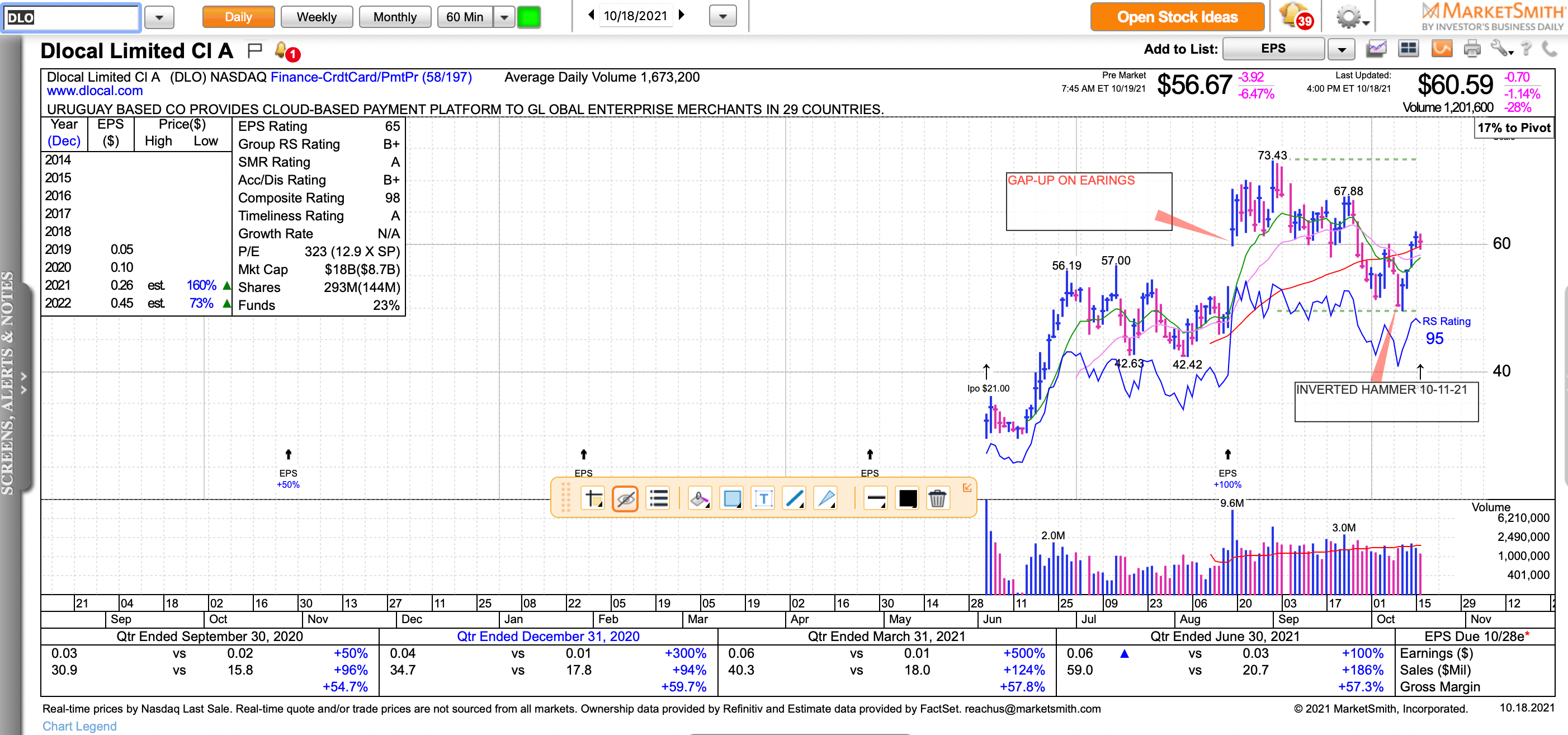1568x735 pixels.
Task: Click the pre-market price $56.67
Action: pyautogui.click(x=1194, y=84)
